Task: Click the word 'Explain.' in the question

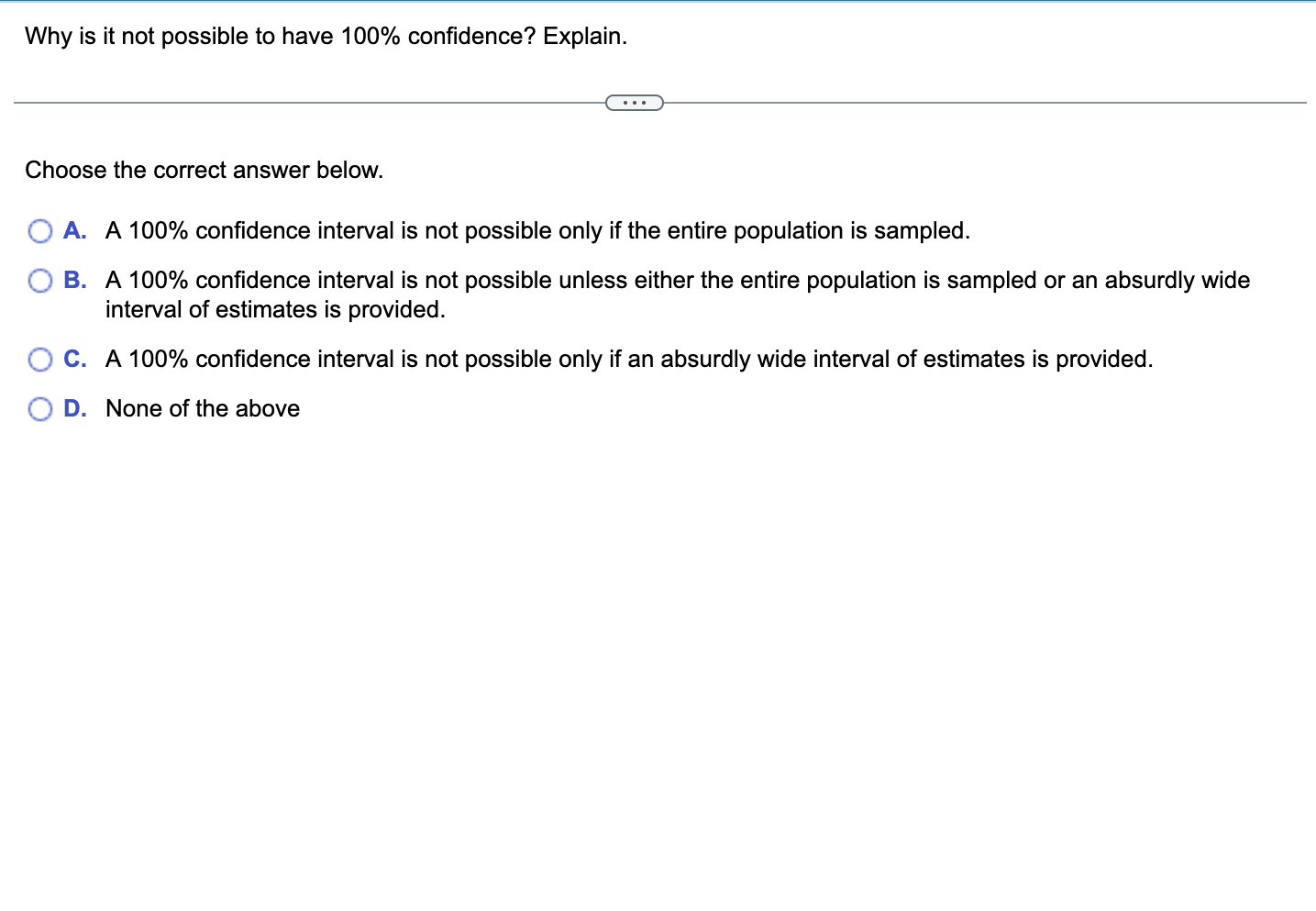Action: point(585,36)
